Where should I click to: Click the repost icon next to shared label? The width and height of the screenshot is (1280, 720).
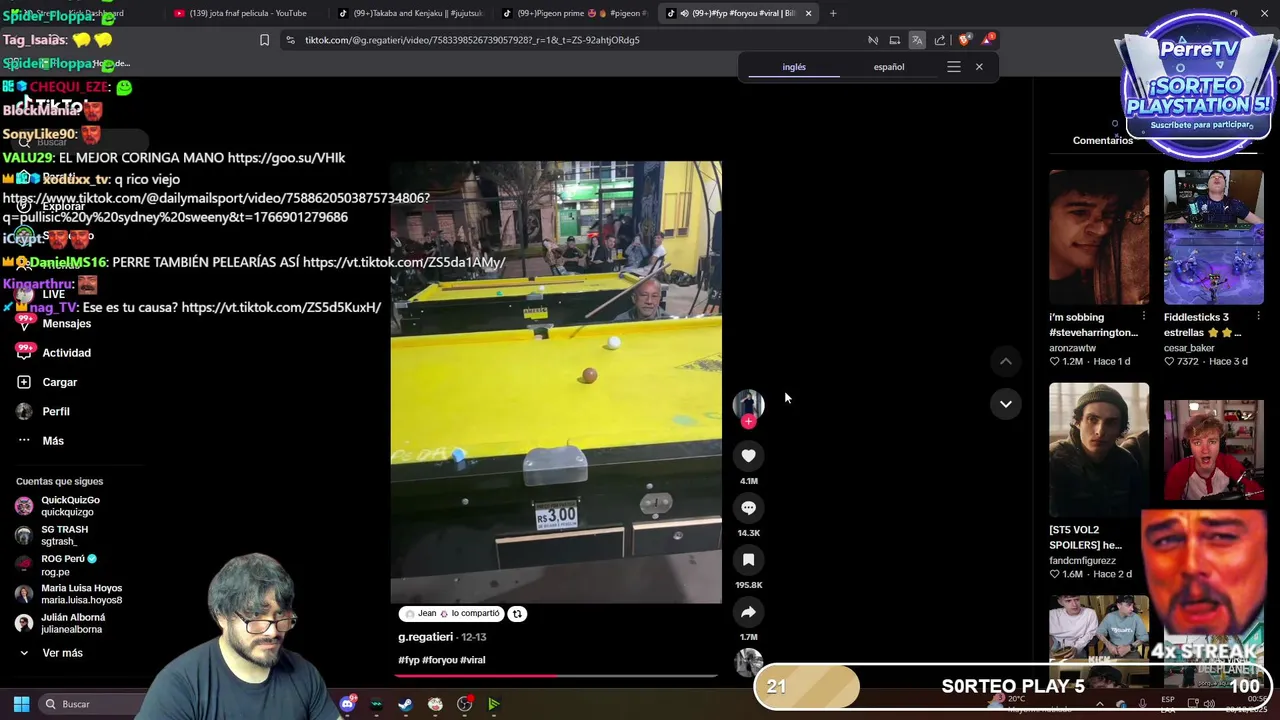tap(517, 614)
